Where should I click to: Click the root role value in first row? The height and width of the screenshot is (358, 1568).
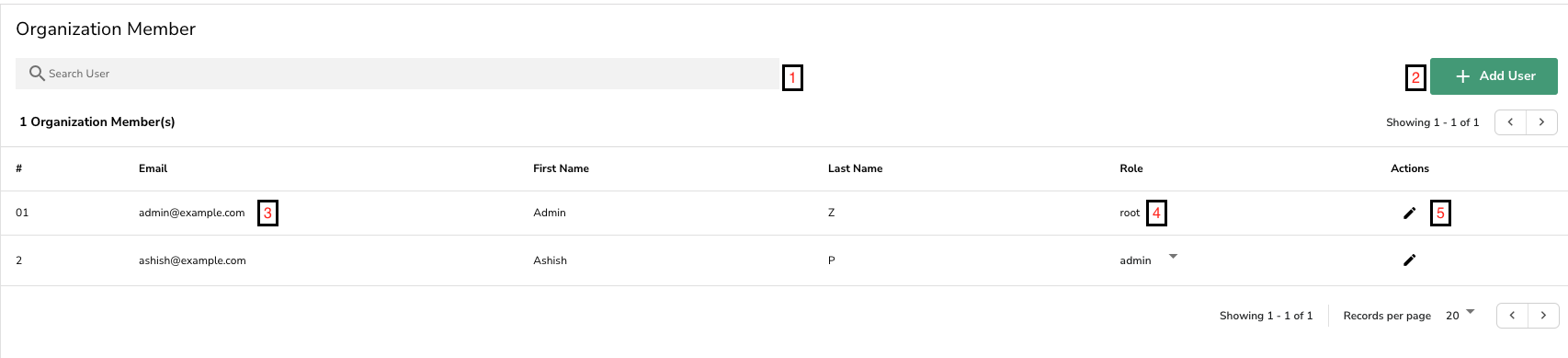pos(1130,213)
